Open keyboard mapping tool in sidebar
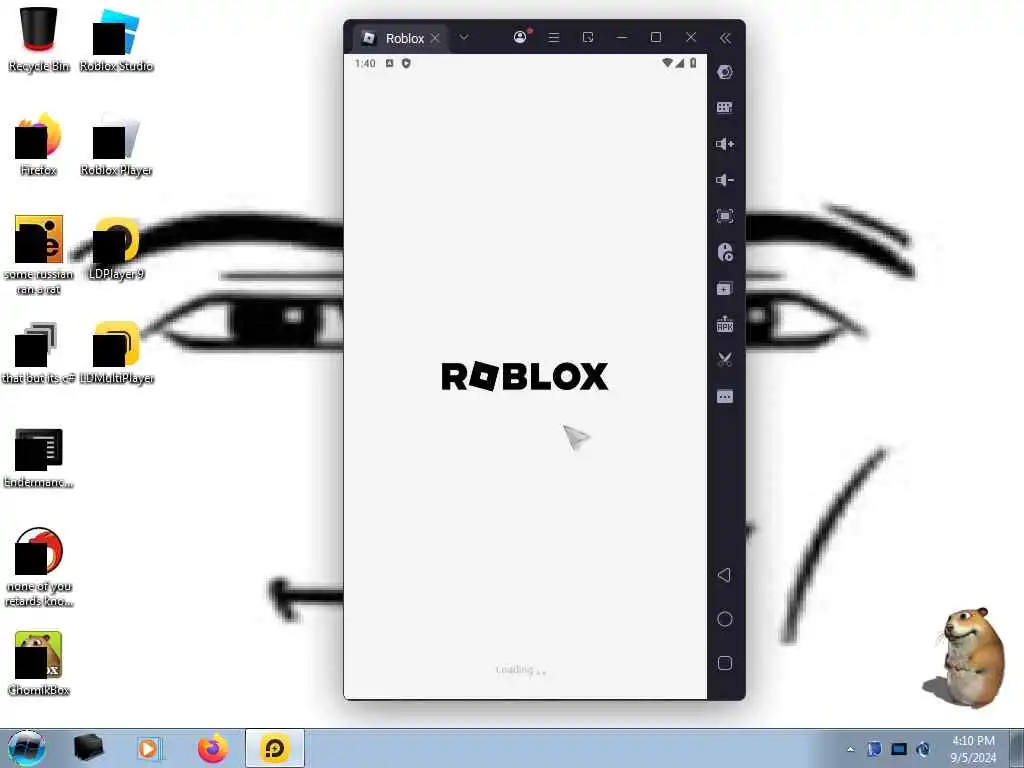 725,108
